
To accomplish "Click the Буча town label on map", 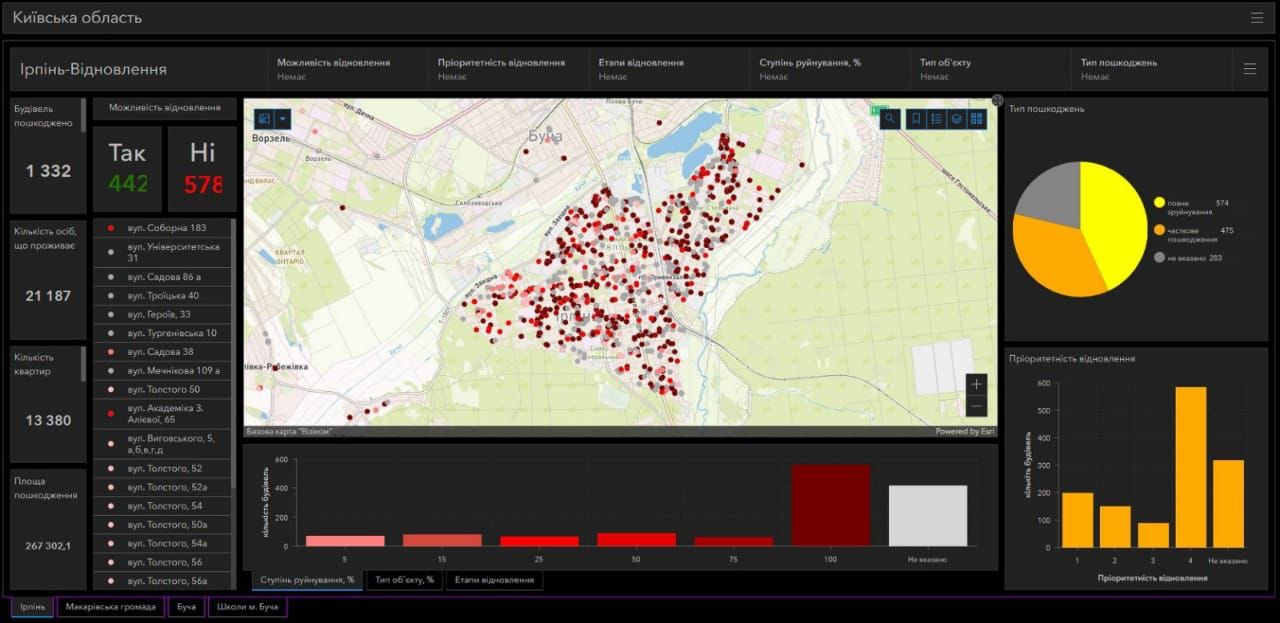I will [545, 136].
